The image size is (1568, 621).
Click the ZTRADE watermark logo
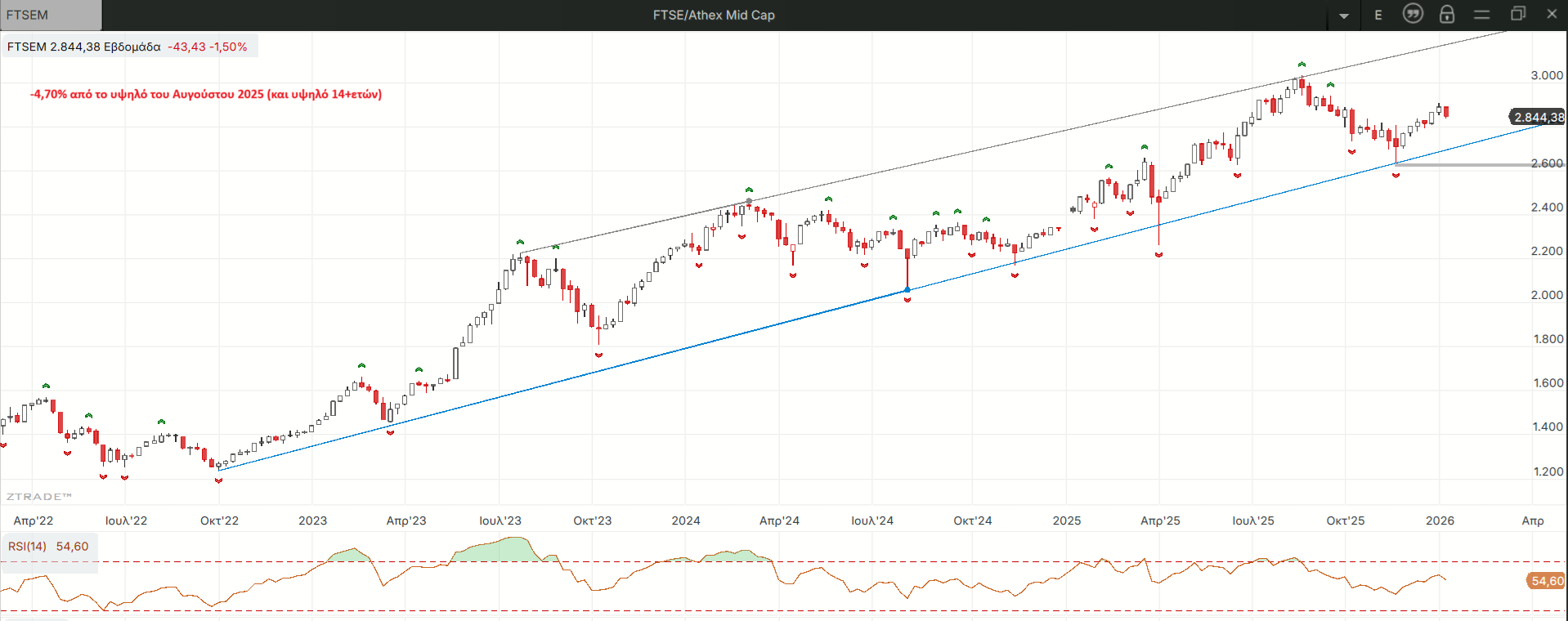point(38,496)
